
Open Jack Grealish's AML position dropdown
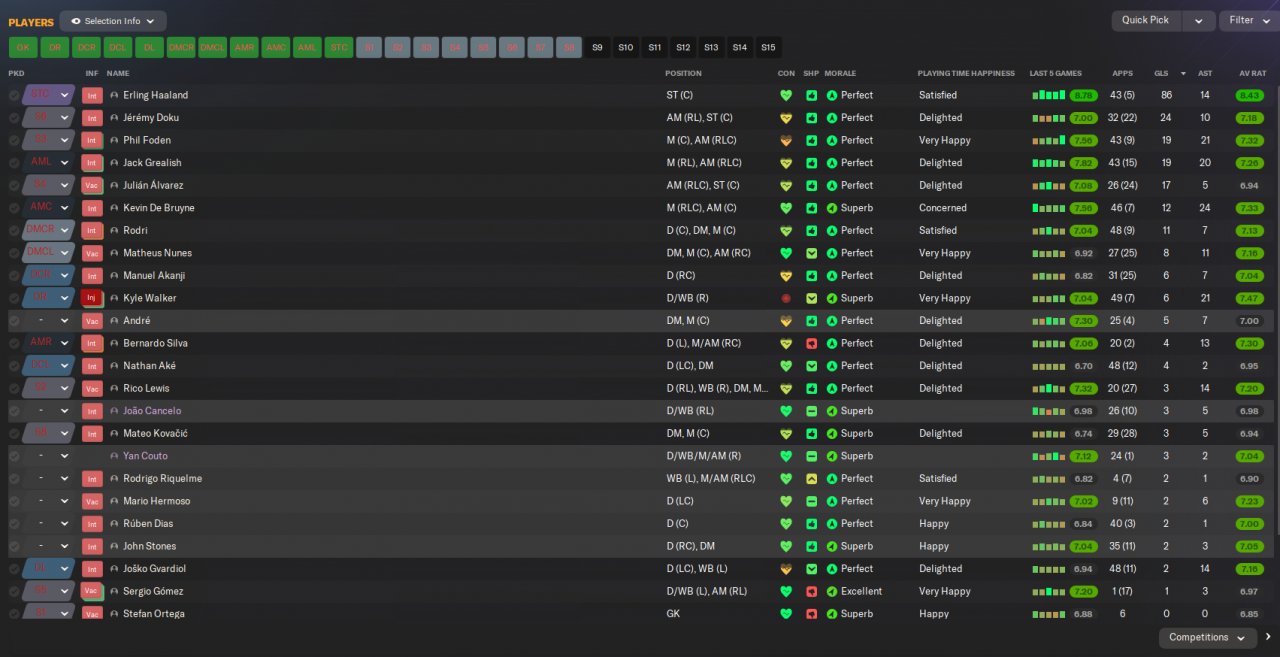point(49,163)
